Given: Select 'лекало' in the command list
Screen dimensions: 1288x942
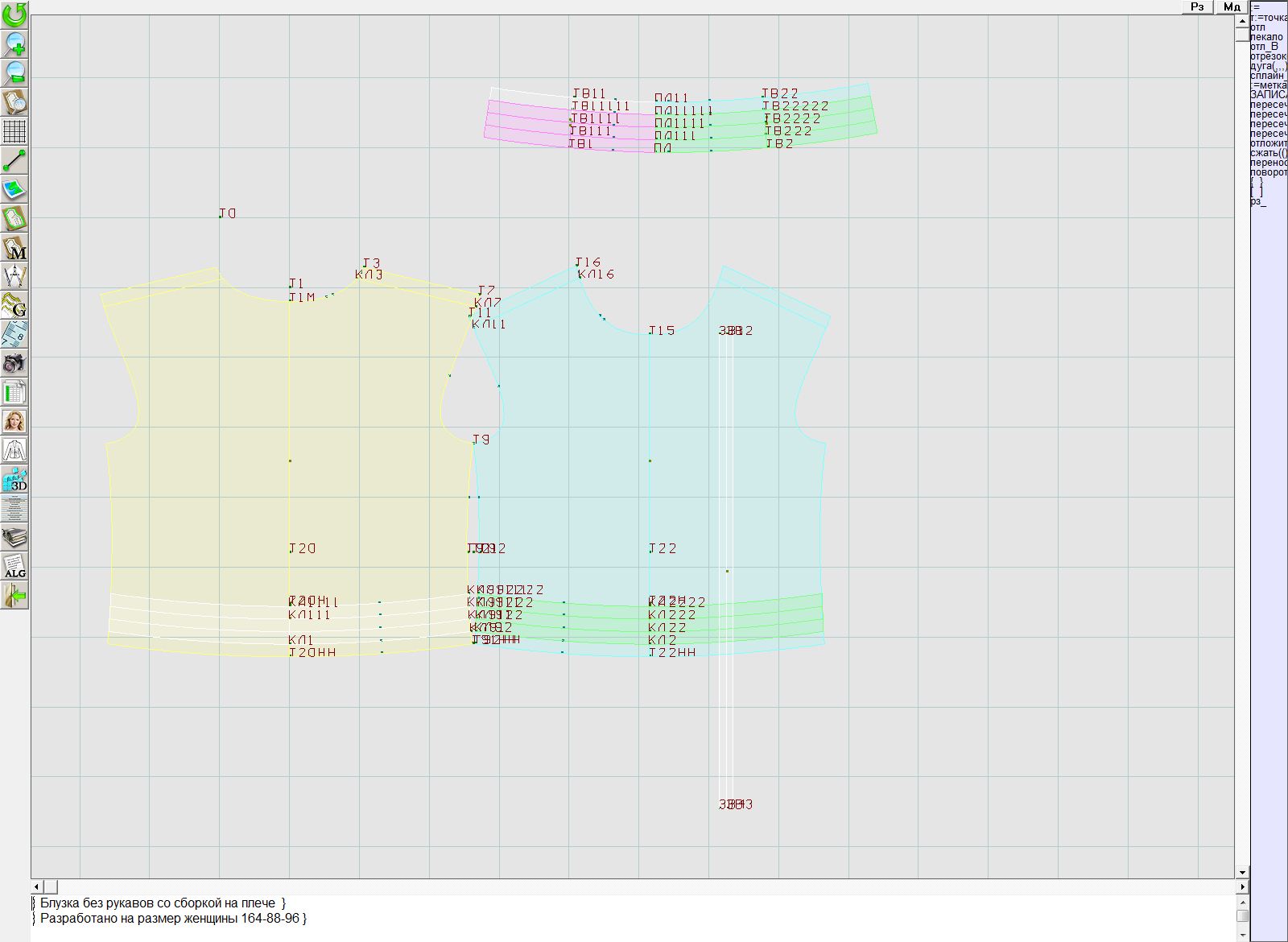Looking at the screenshot, I should tap(1267, 37).
